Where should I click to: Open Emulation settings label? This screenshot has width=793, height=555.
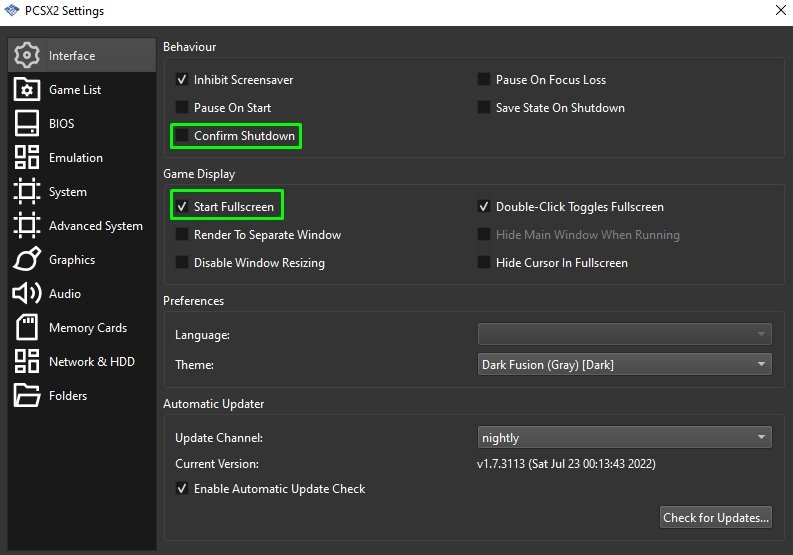pyautogui.click(x=76, y=157)
